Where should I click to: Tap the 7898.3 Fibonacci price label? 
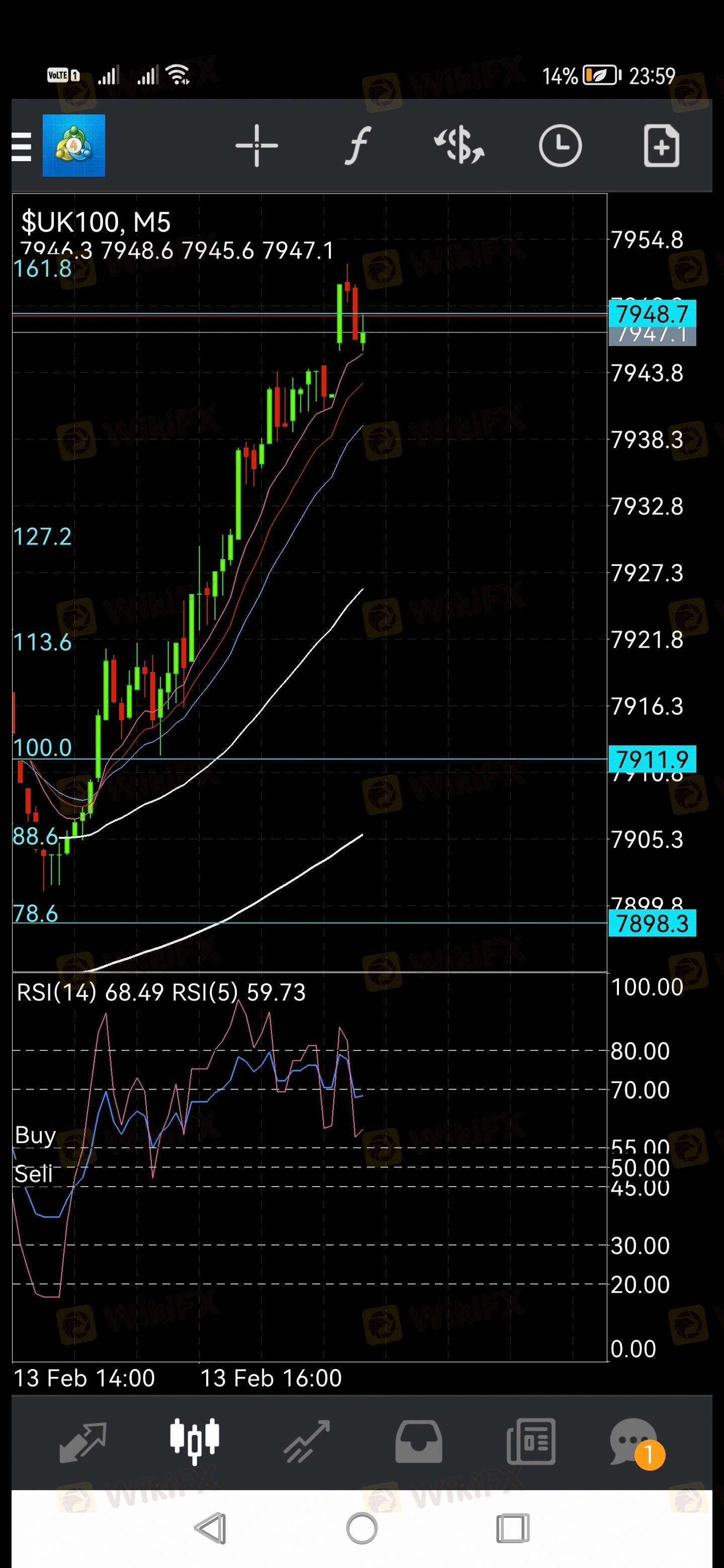click(x=652, y=923)
